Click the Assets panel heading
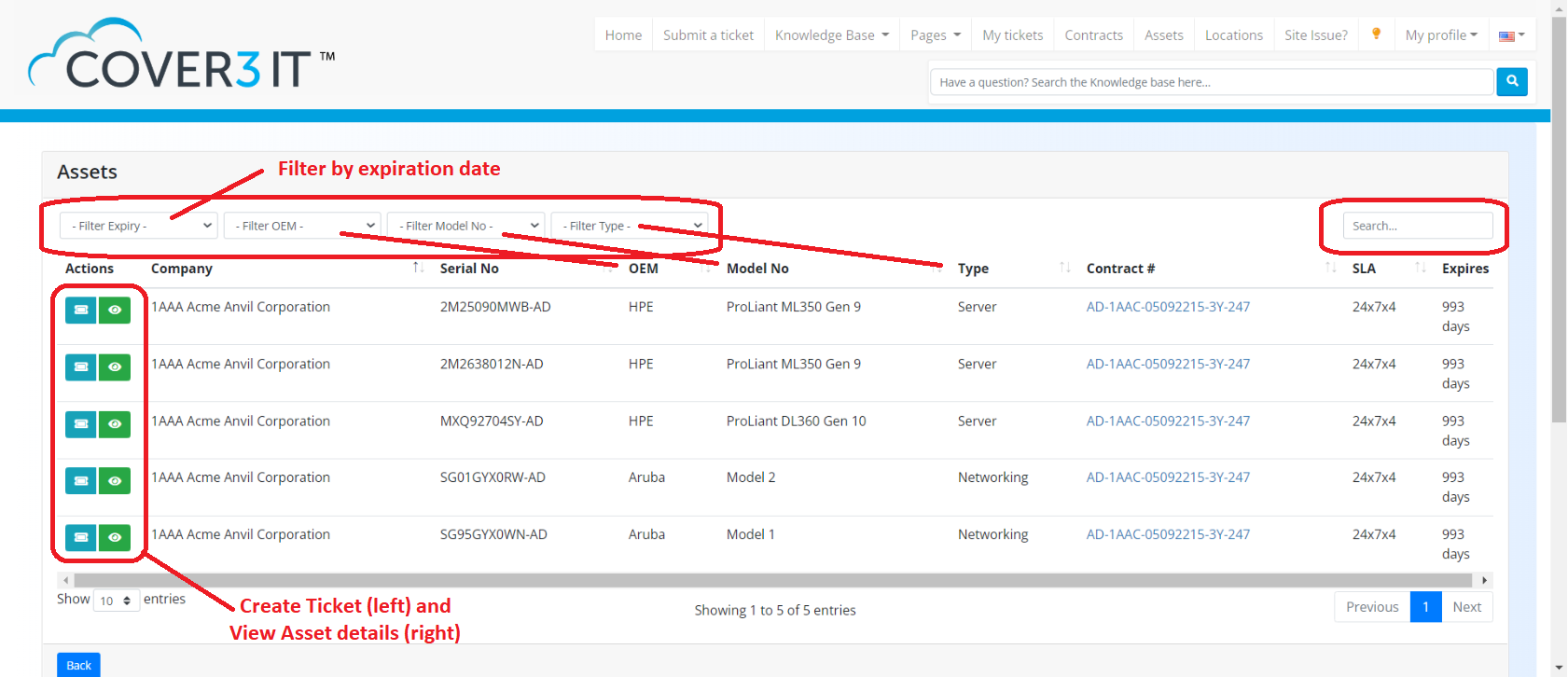1568x677 pixels. 87,172
